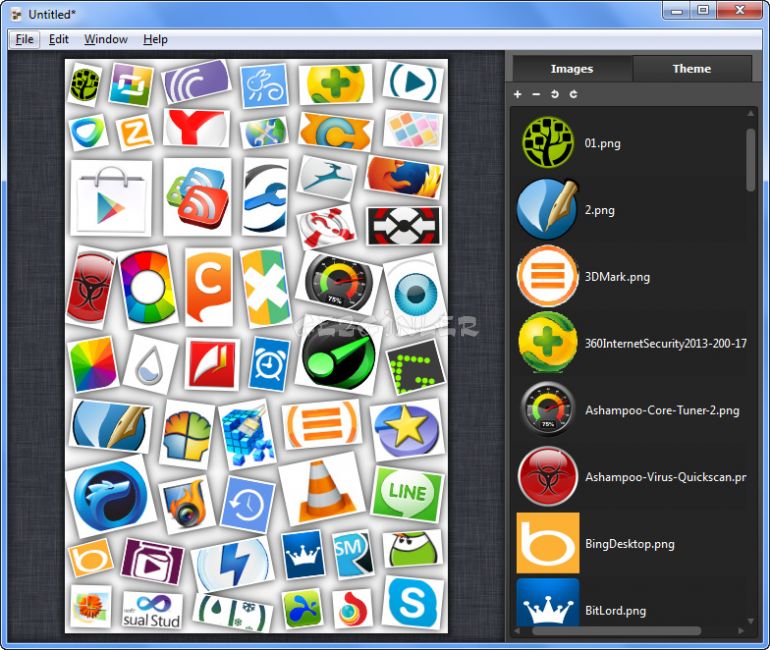The width and height of the screenshot is (770, 650).
Task: Click the VLC traffic cone image in collage
Action: (323, 491)
